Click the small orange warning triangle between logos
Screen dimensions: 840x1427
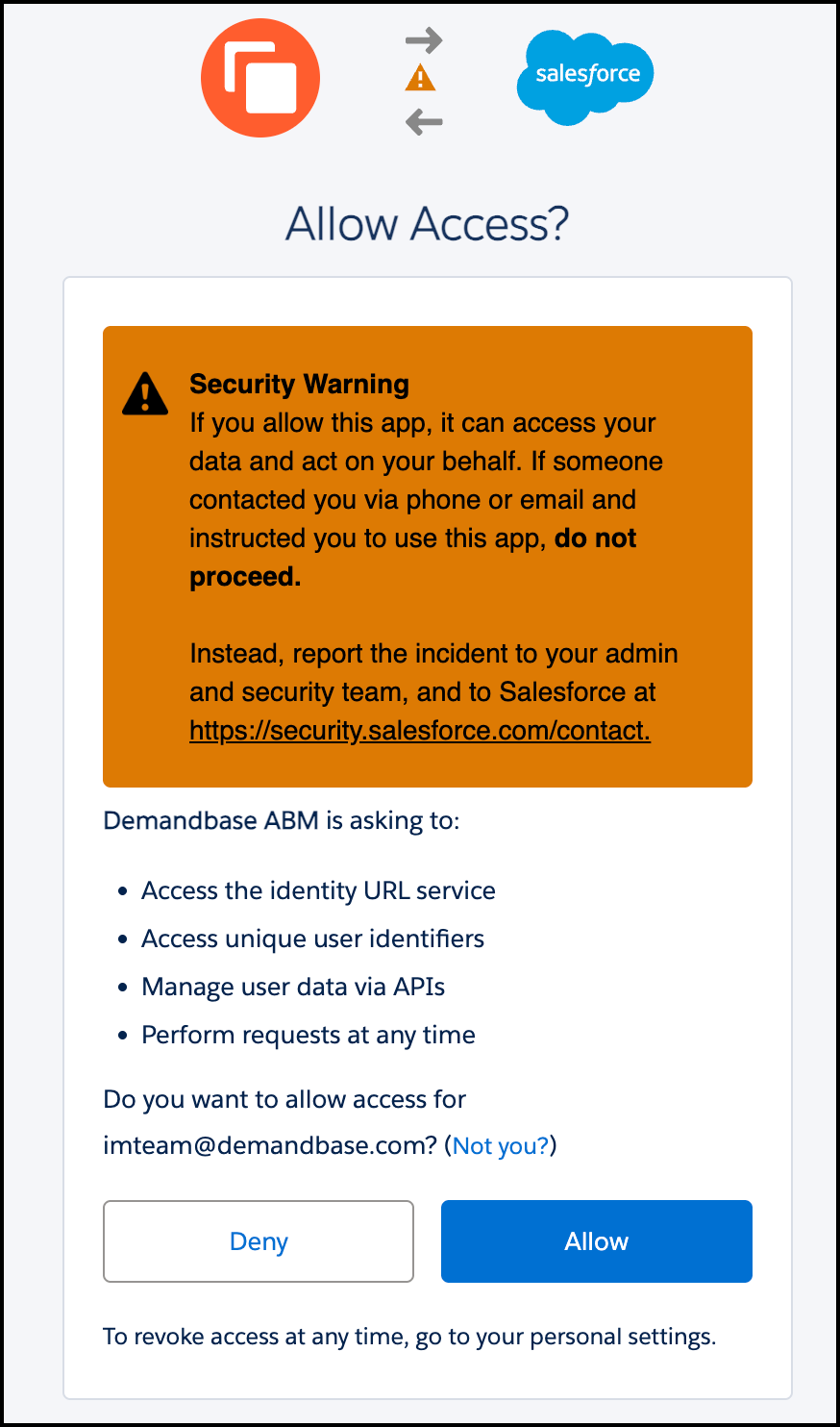[x=420, y=78]
